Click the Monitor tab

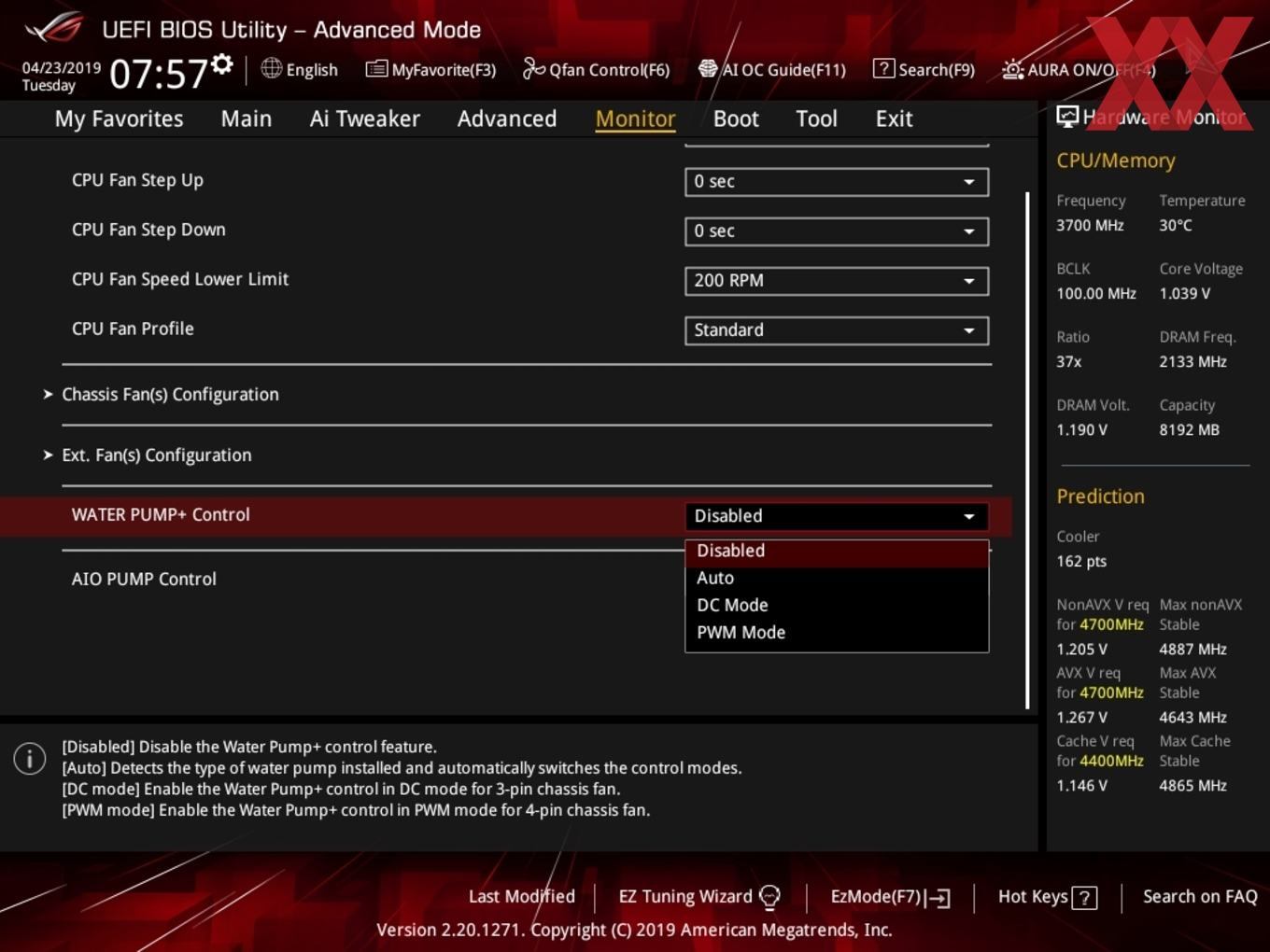click(x=635, y=119)
